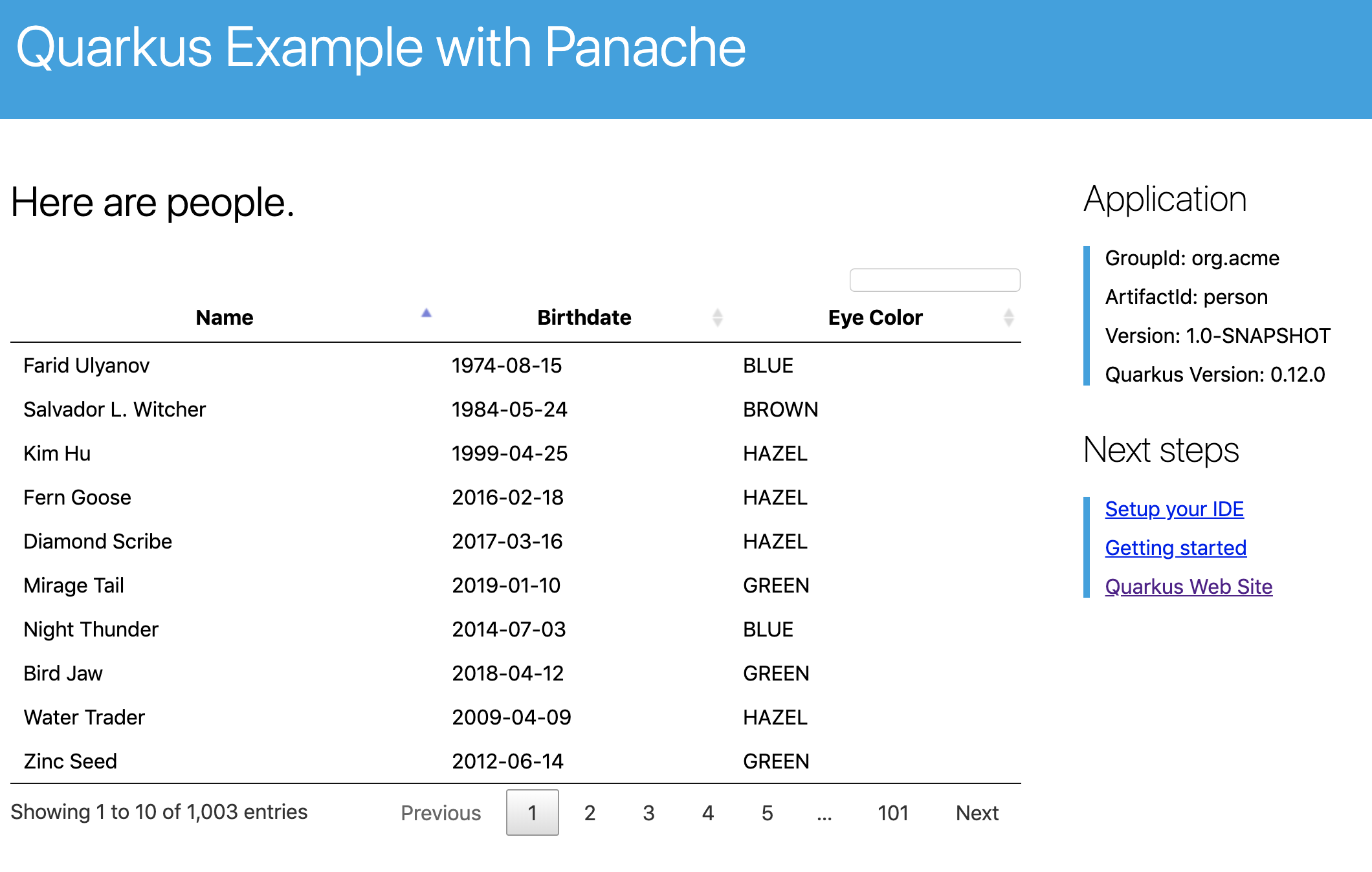The width and height of the screenshot is (1372, 872).
Task: Focus the table search field
Action: [935, 280]
